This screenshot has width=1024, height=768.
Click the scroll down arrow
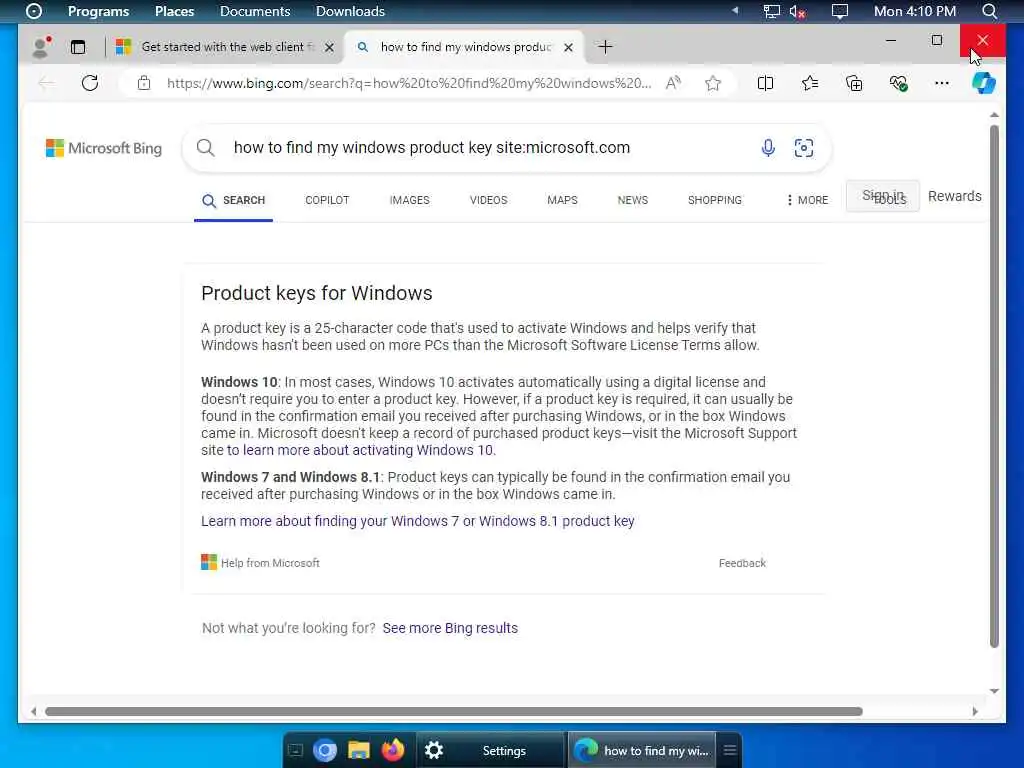pos(994,691)
